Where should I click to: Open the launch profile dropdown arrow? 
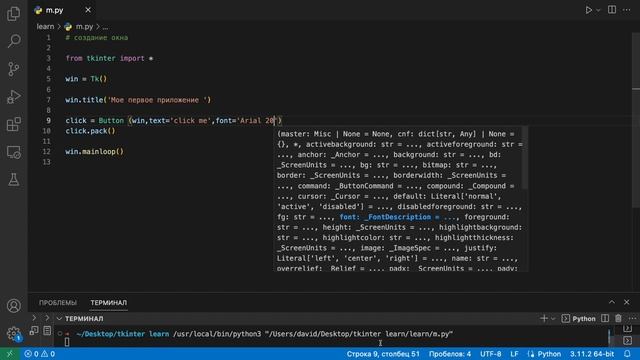[553, 319]
